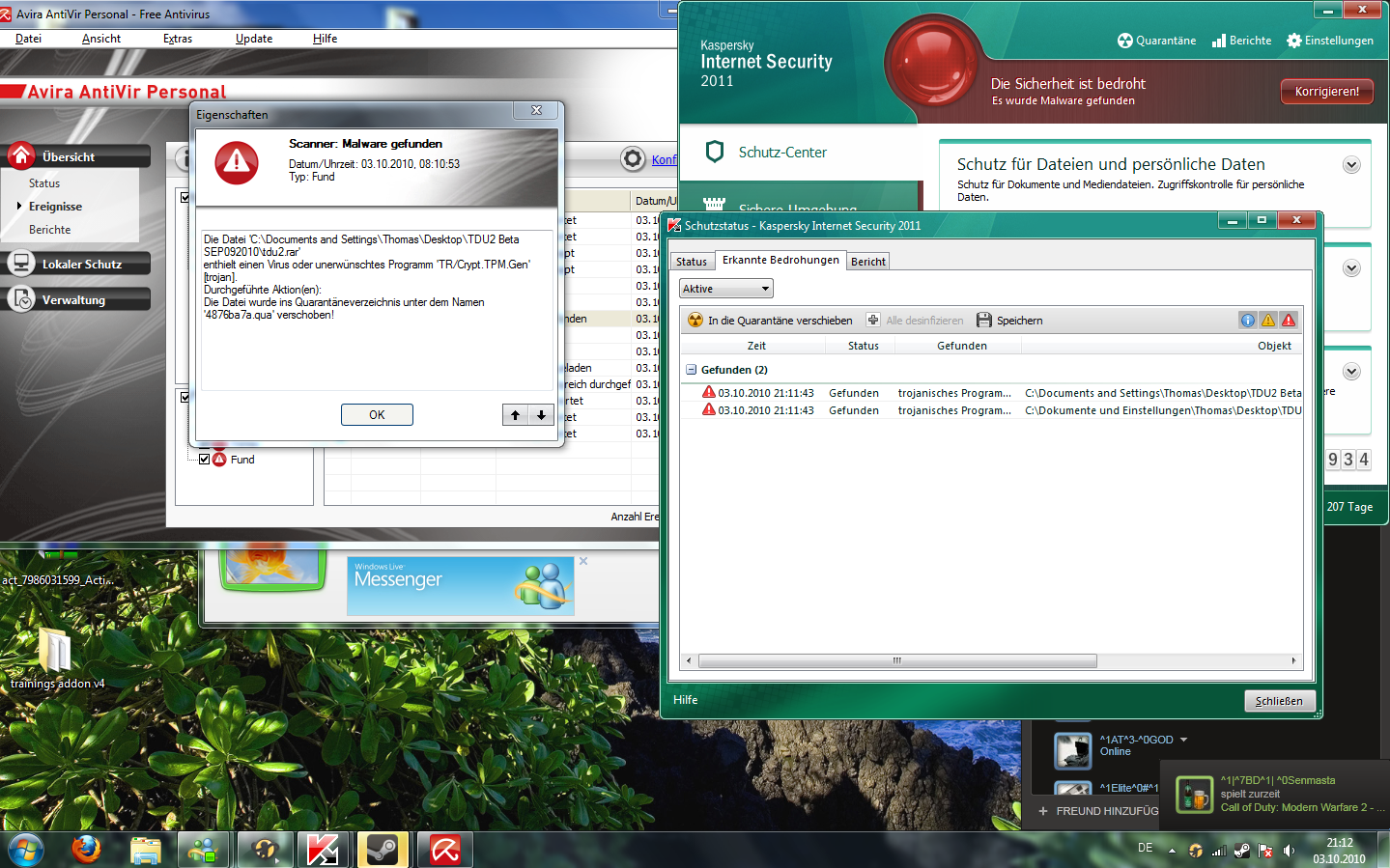Collapse the Gefunden (2) group
This screenshot has height=868, width=1390.
tap(692, 370)
